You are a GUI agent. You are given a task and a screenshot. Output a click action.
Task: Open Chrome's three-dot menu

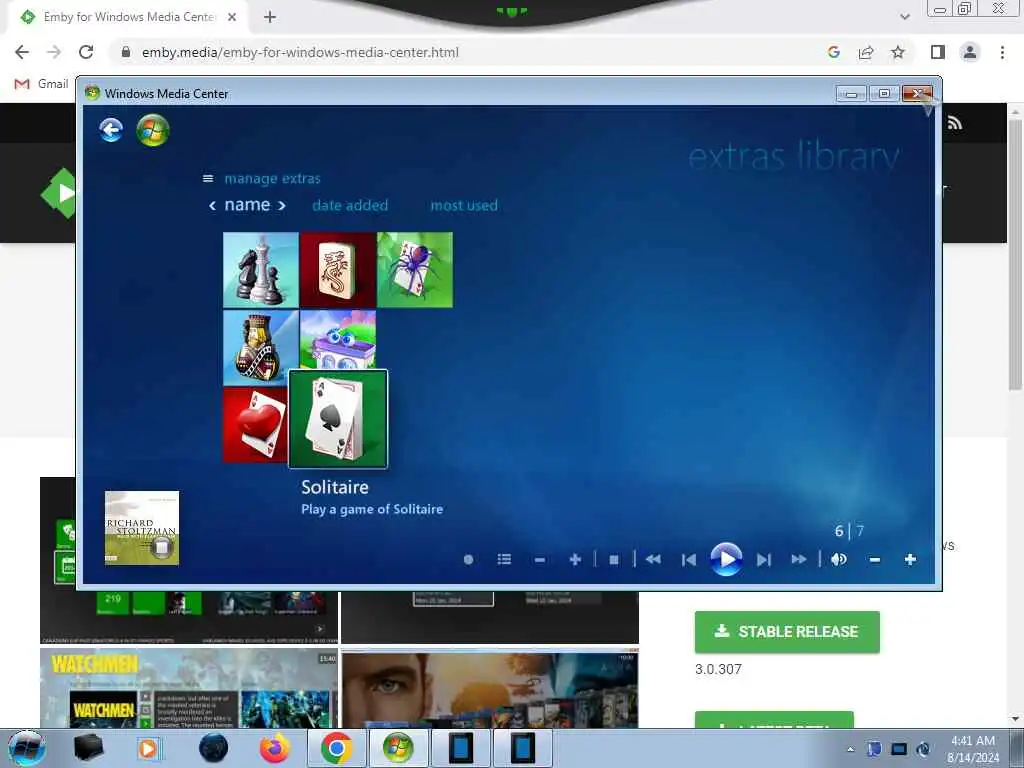pyautogui.click(x=1002, y=52)
